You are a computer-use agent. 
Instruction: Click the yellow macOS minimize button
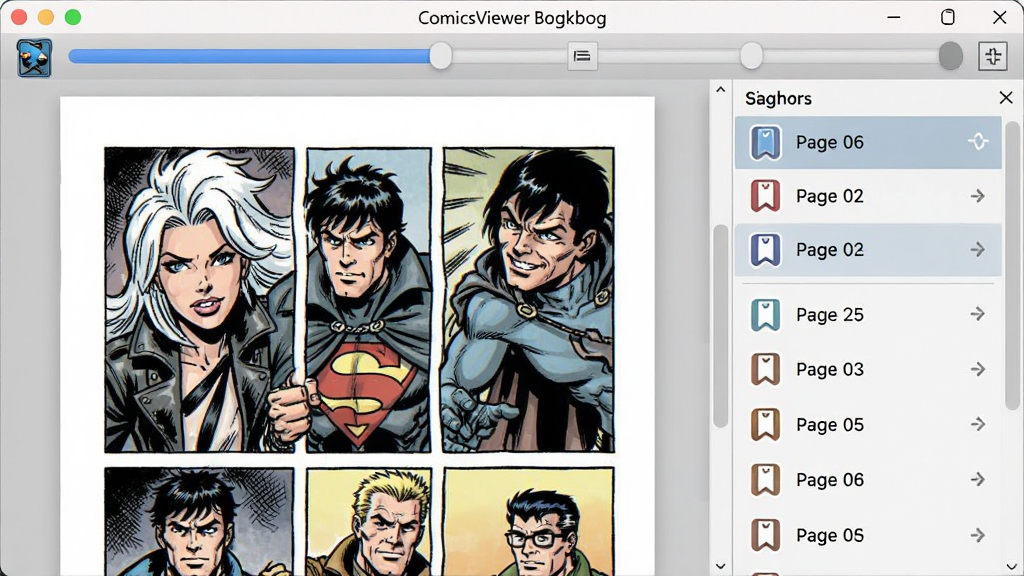click(46, 17)
